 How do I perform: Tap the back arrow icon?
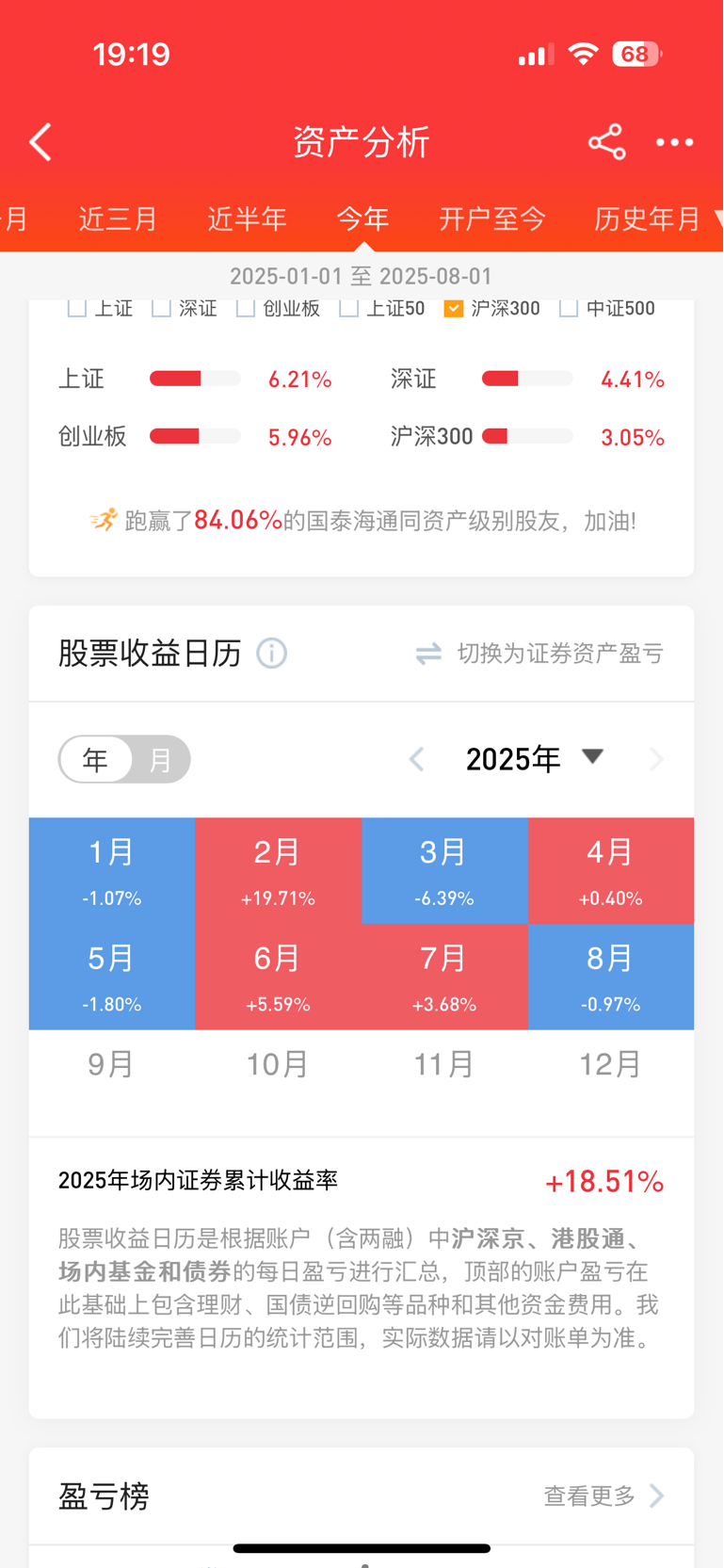[x=40, y=142]
